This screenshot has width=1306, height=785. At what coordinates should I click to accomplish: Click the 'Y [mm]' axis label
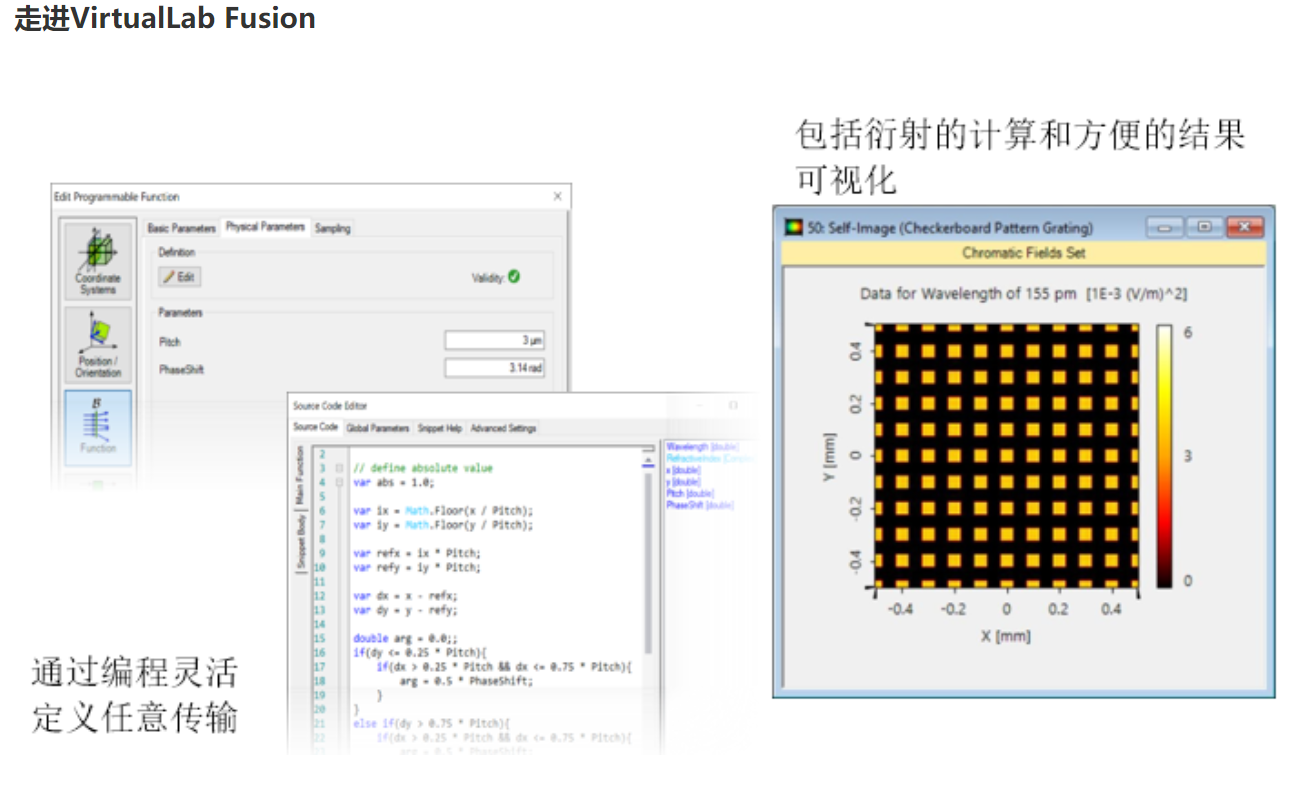[828, 455]
